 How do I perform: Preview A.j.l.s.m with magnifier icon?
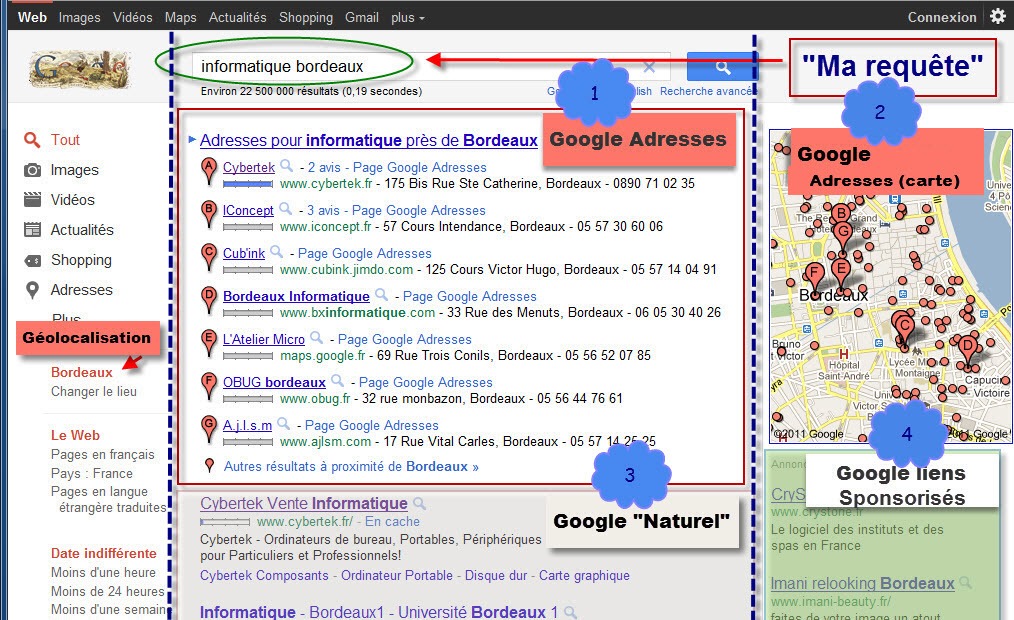click(283, 424)
